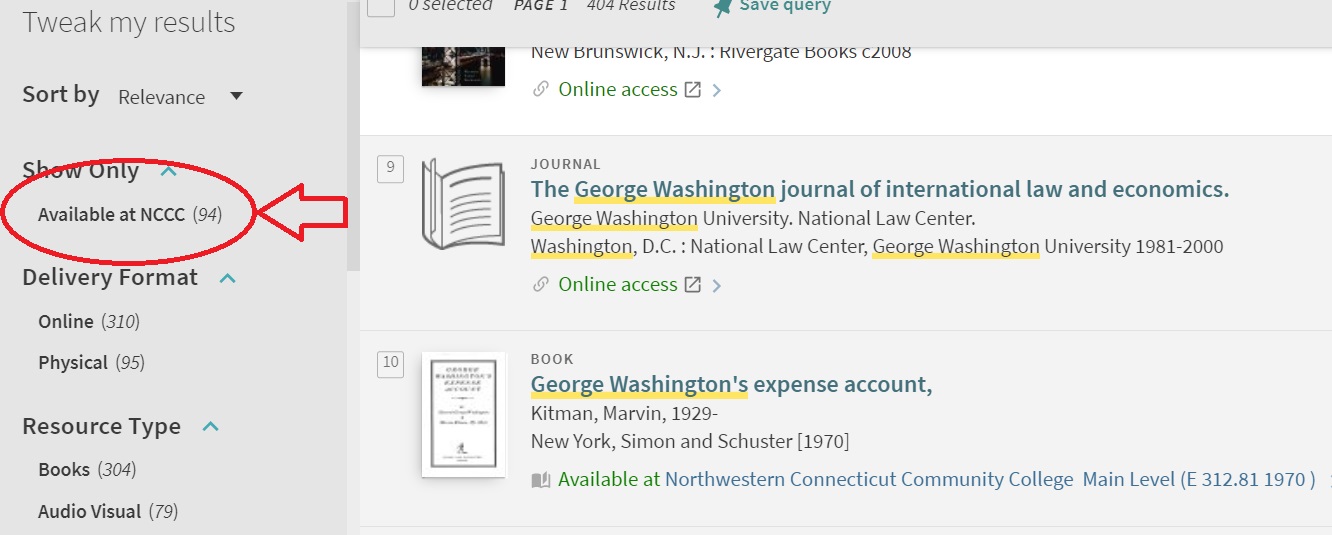Filter results by Books resource type

pos(87,470)
